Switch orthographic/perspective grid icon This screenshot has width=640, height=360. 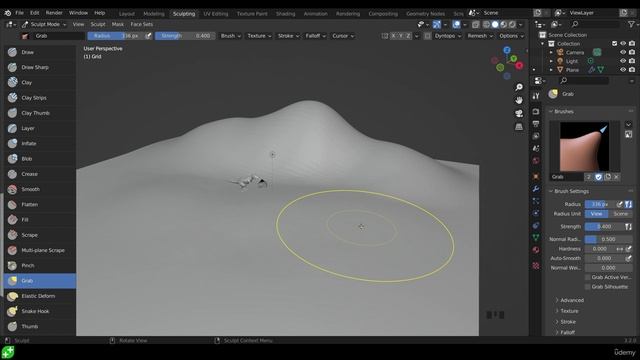519,127
